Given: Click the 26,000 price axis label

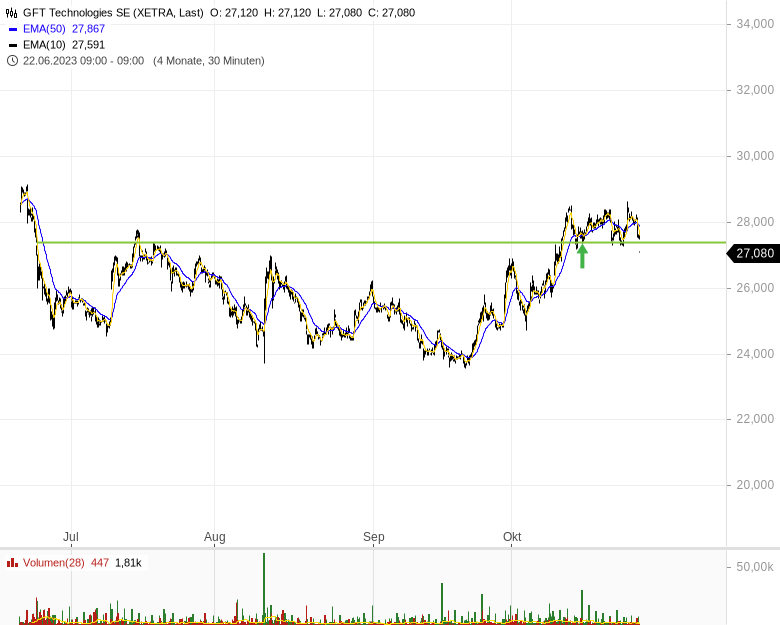Looking at the screenshot, I should [x=755, y=288].
